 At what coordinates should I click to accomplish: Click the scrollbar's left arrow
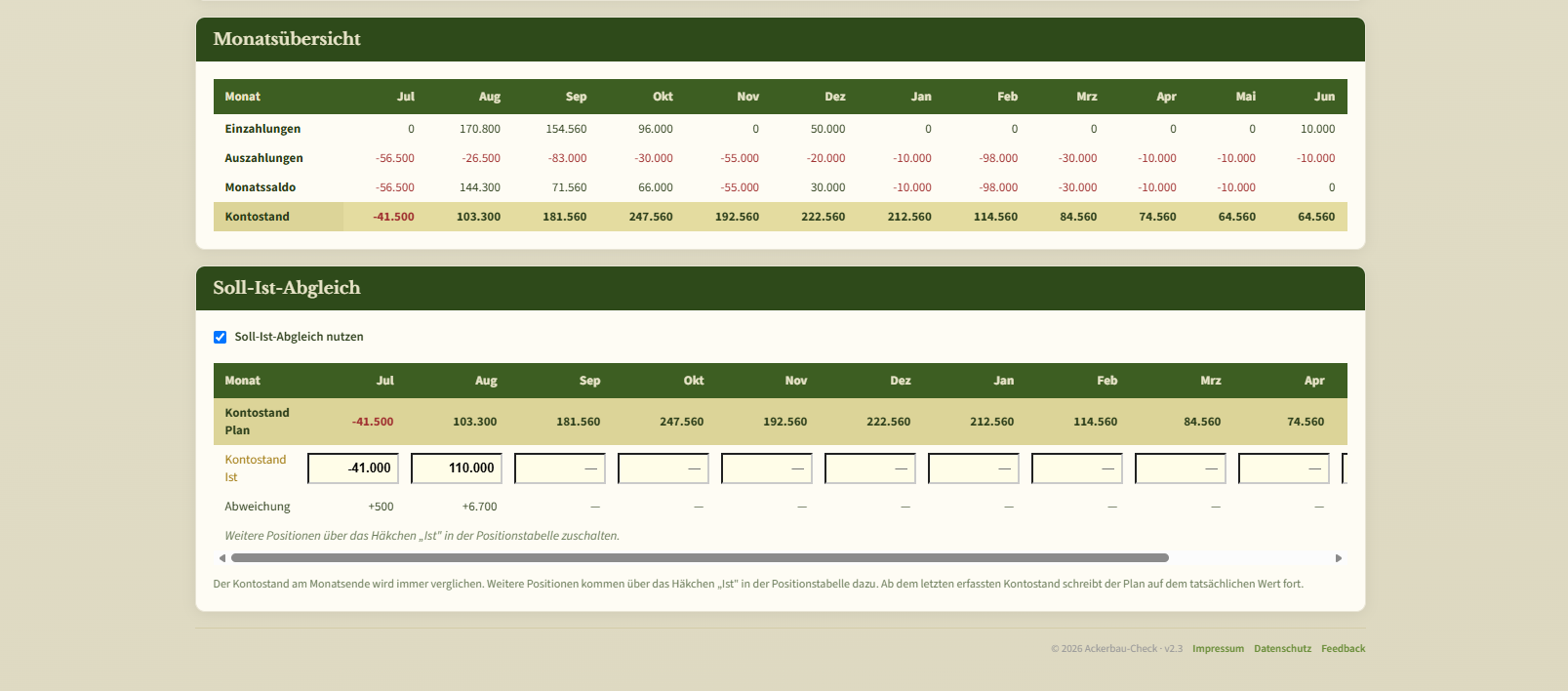[222, 558]
